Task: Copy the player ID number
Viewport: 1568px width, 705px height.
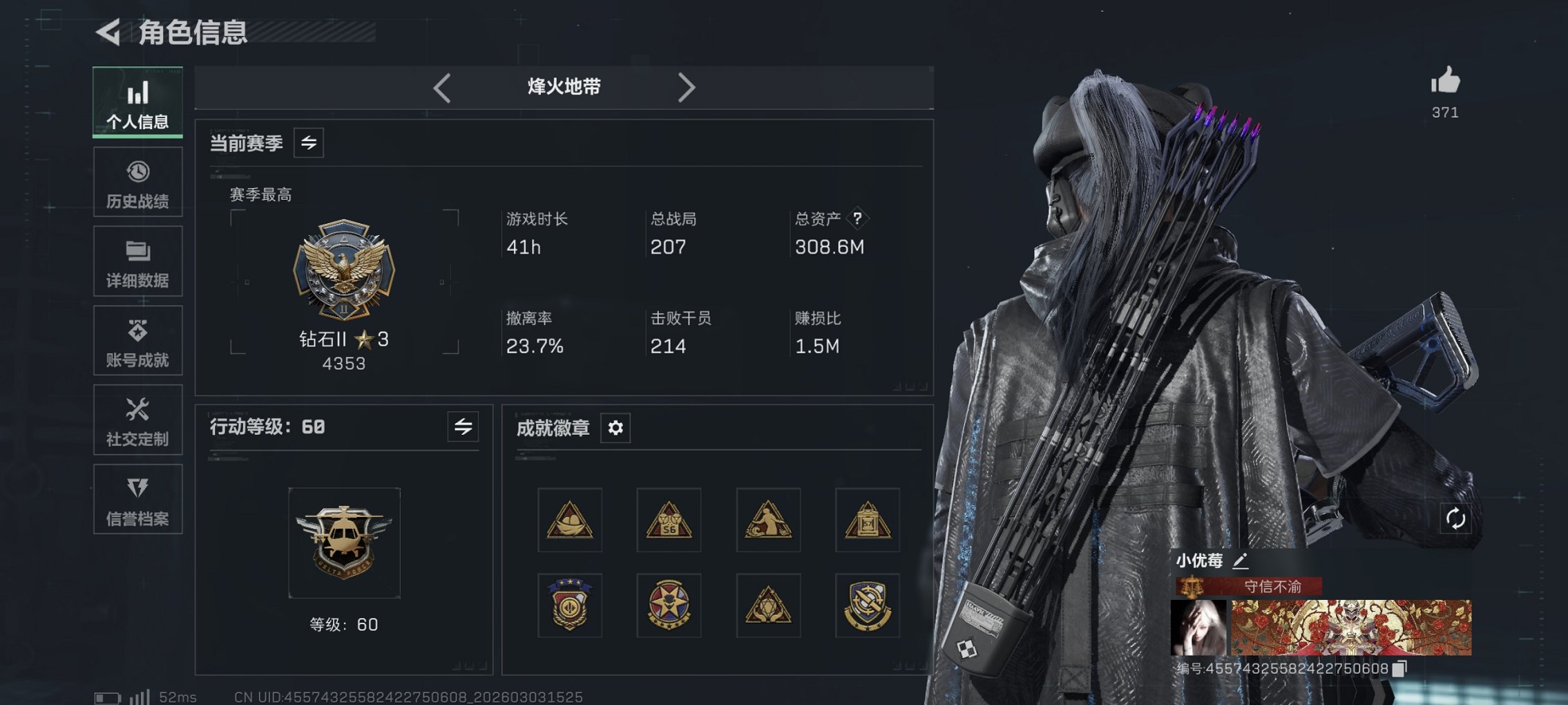Action: click(1399, 668)
